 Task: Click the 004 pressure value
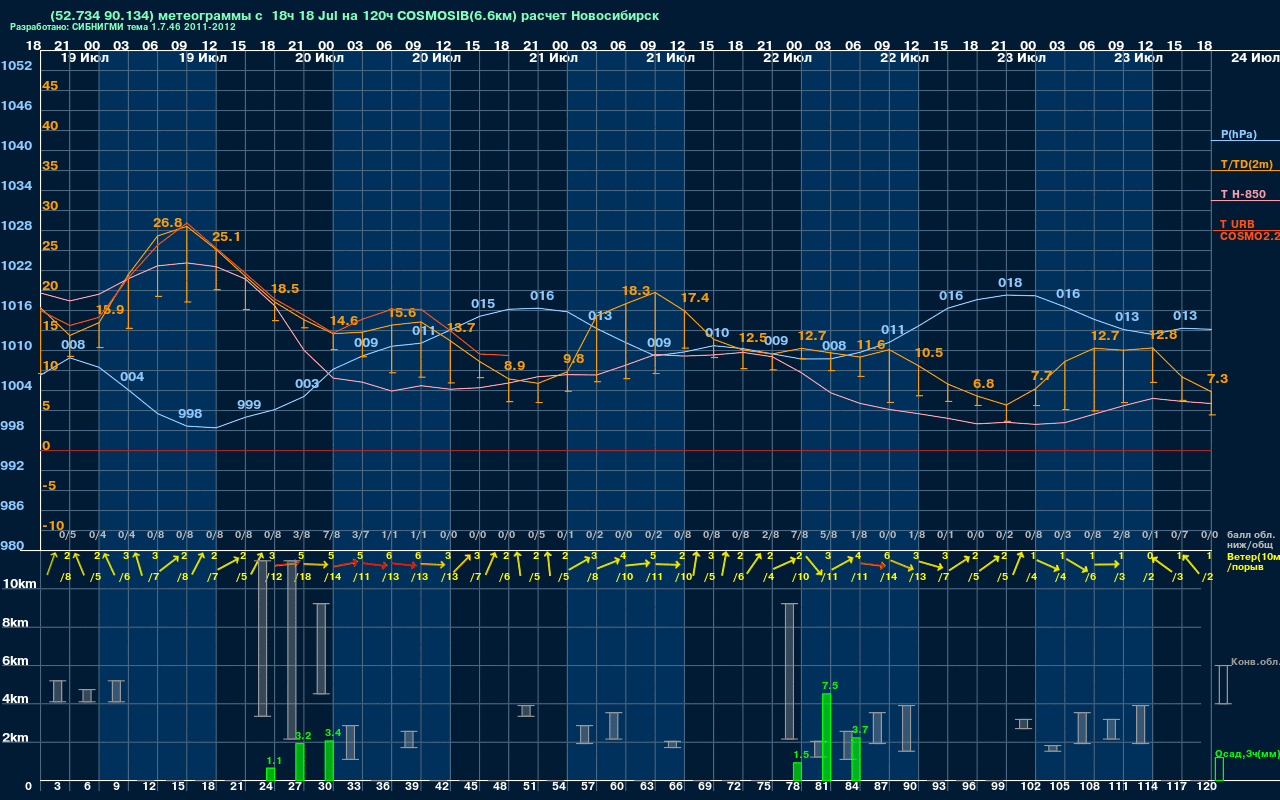tap(132, 377)
